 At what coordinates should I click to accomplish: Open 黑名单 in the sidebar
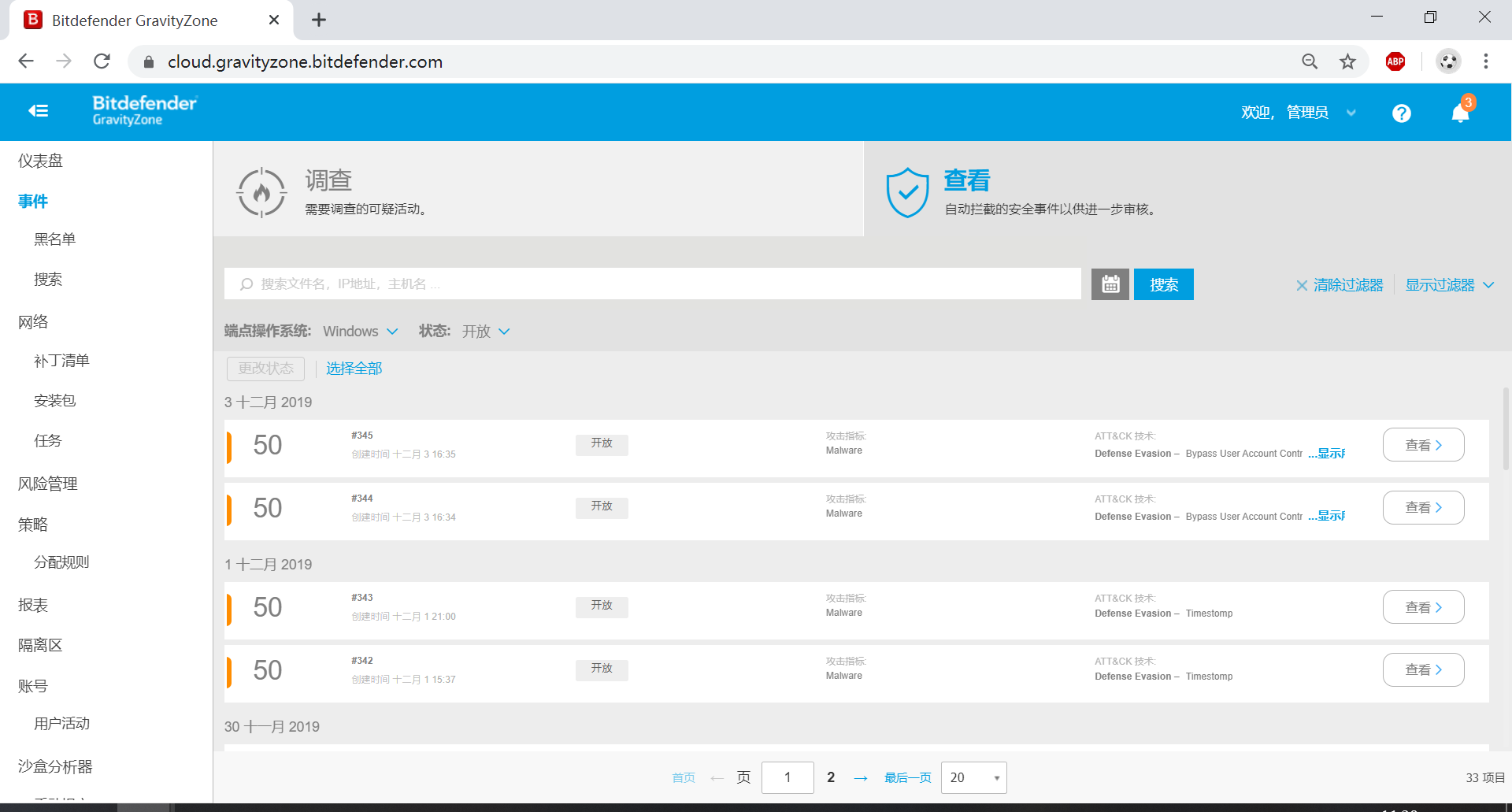pyautogui.click(x=54, y=239)
